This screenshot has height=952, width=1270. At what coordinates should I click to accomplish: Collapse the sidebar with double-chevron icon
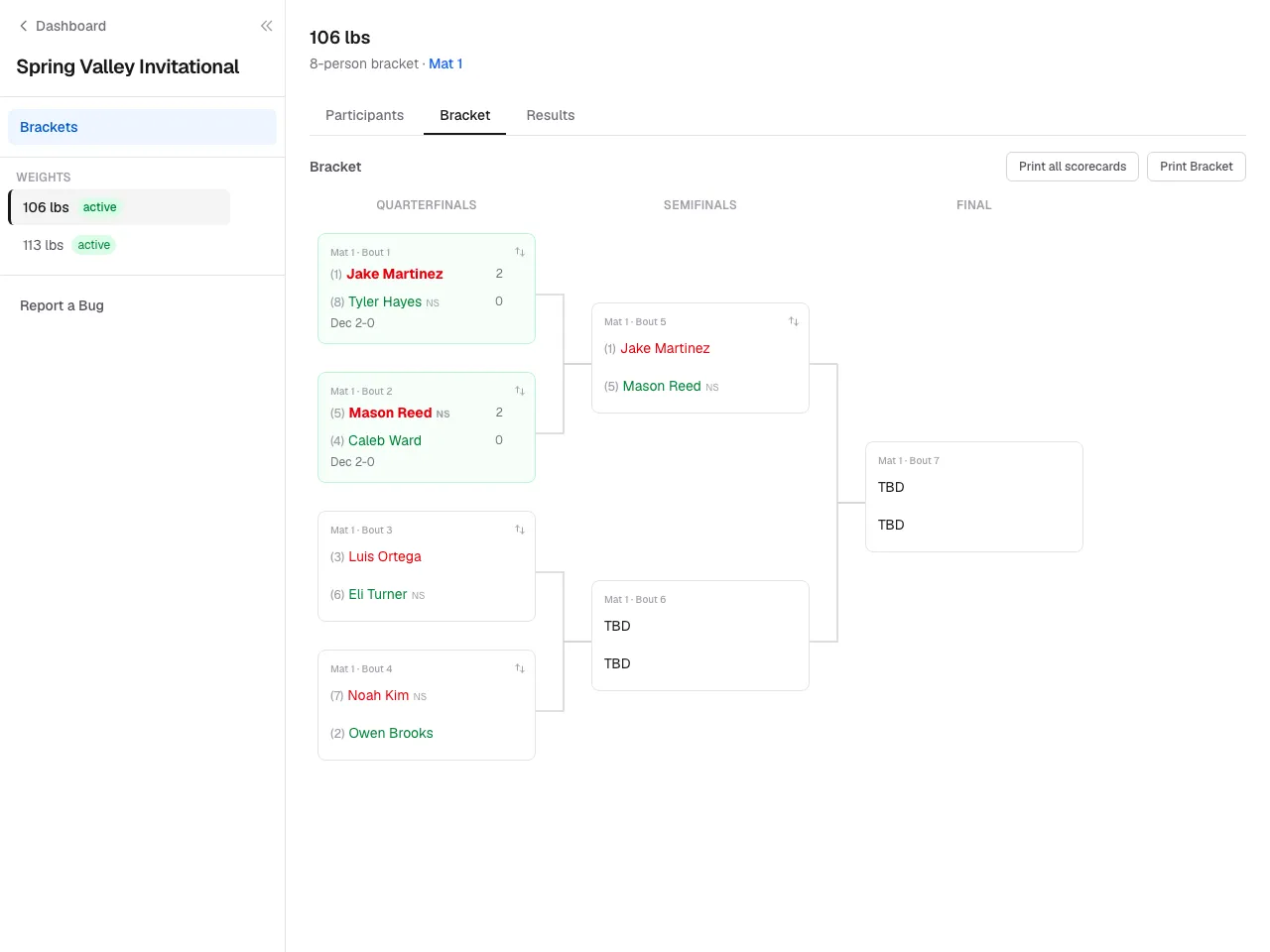click(266, 26)
